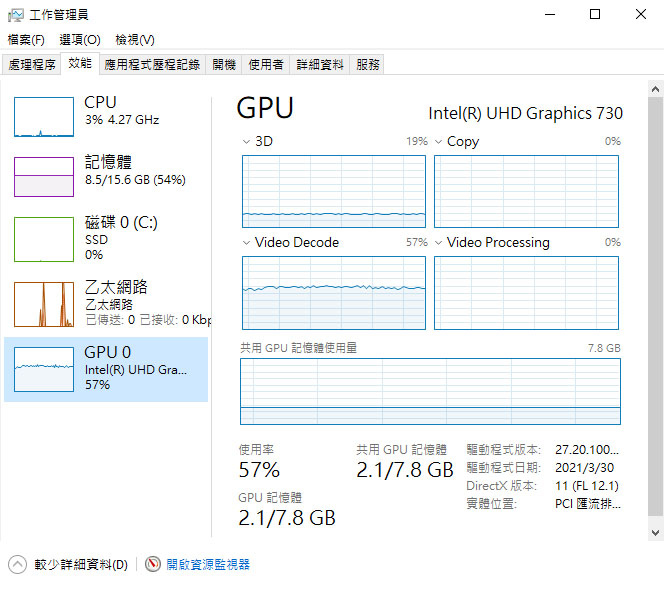The width and height of the screenshot is (664, 589).
Task: Click the scrollbar down arrow
Action: click(x=655, y=532)
